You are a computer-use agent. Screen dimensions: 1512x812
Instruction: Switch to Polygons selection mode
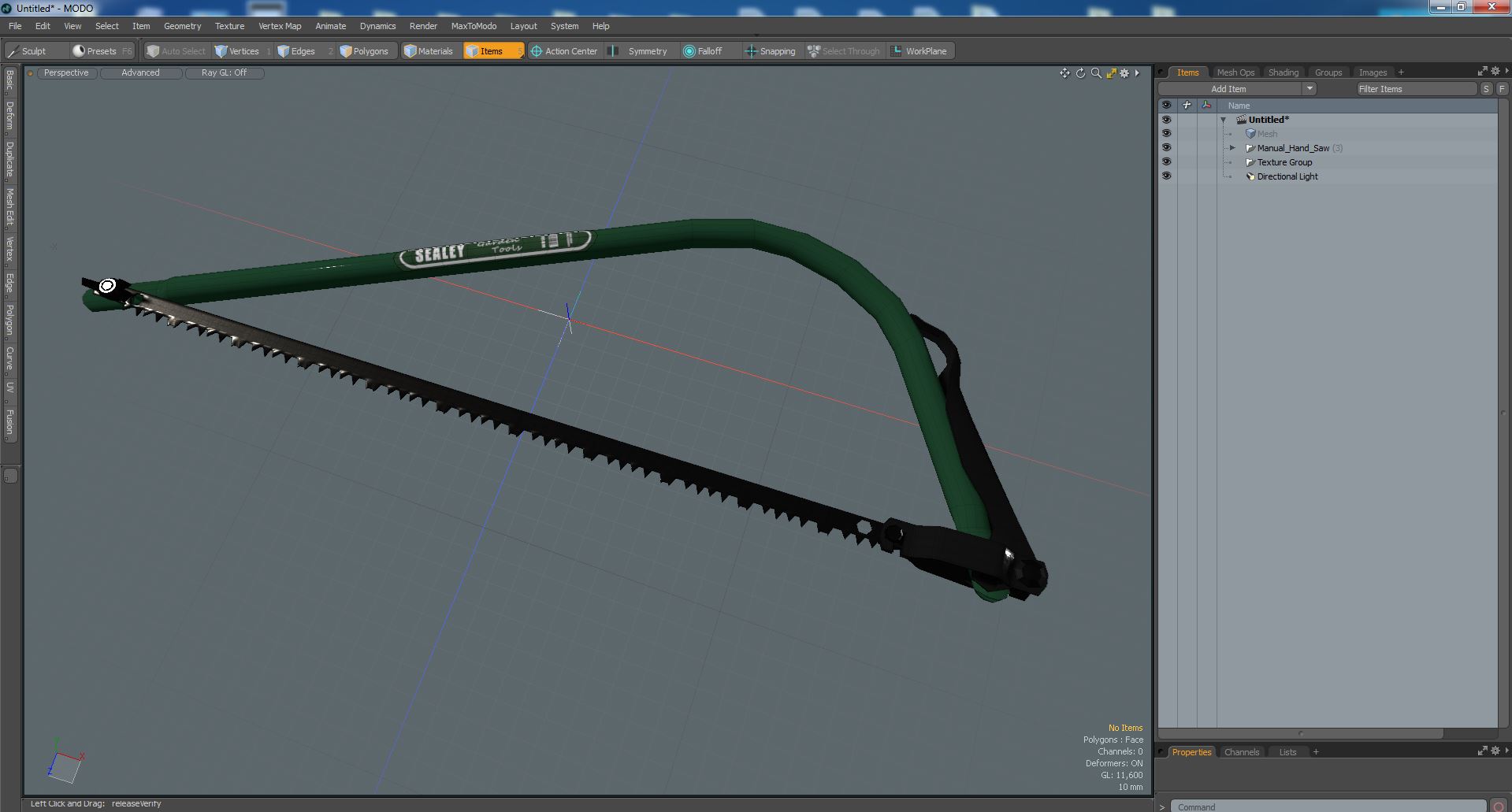coord(369,51)
